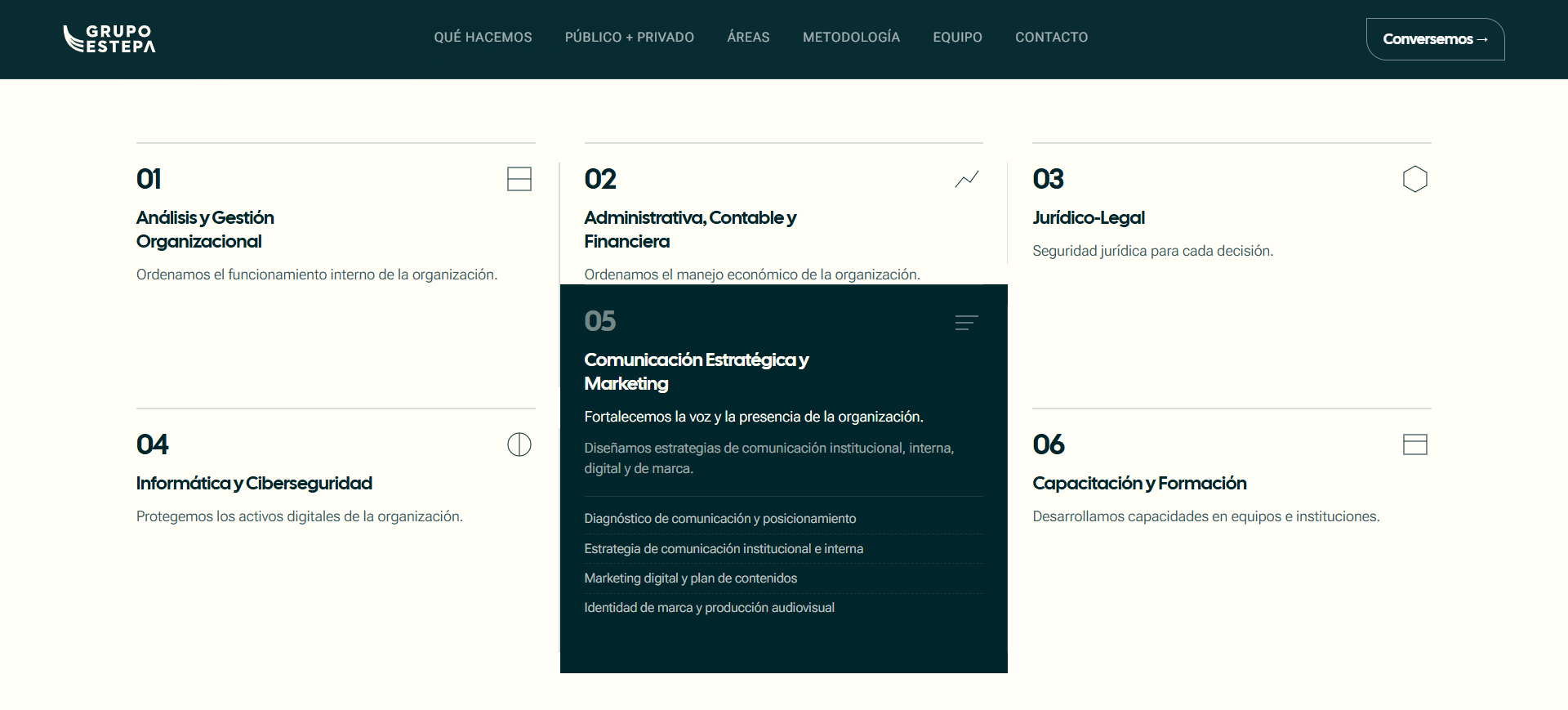Click 'Fortalecemos la voz y la presencia' text

[754, 417]
